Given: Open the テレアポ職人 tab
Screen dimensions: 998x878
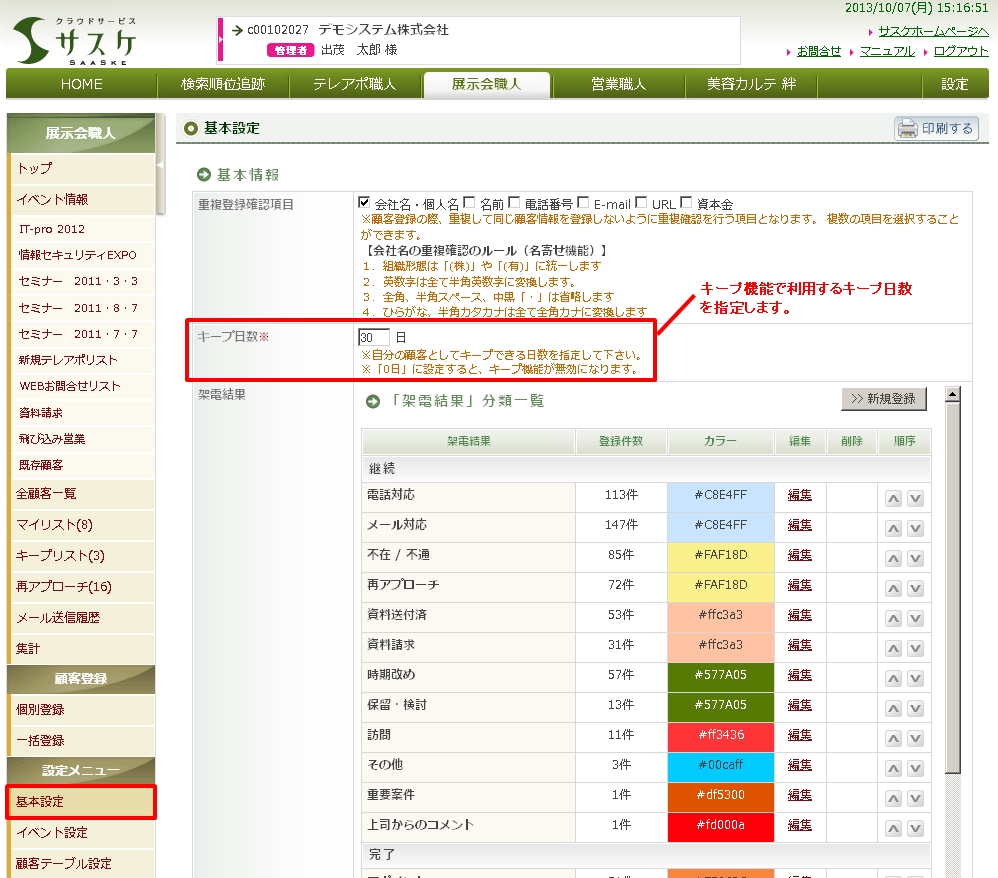Looking at the screenshot, I should (x=354, y=84).
